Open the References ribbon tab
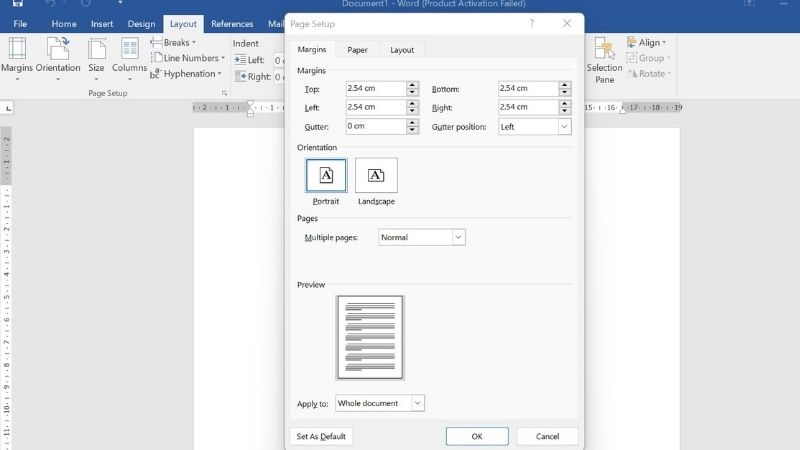Screen dimensions: 800x450 click(x=232, y=24)
